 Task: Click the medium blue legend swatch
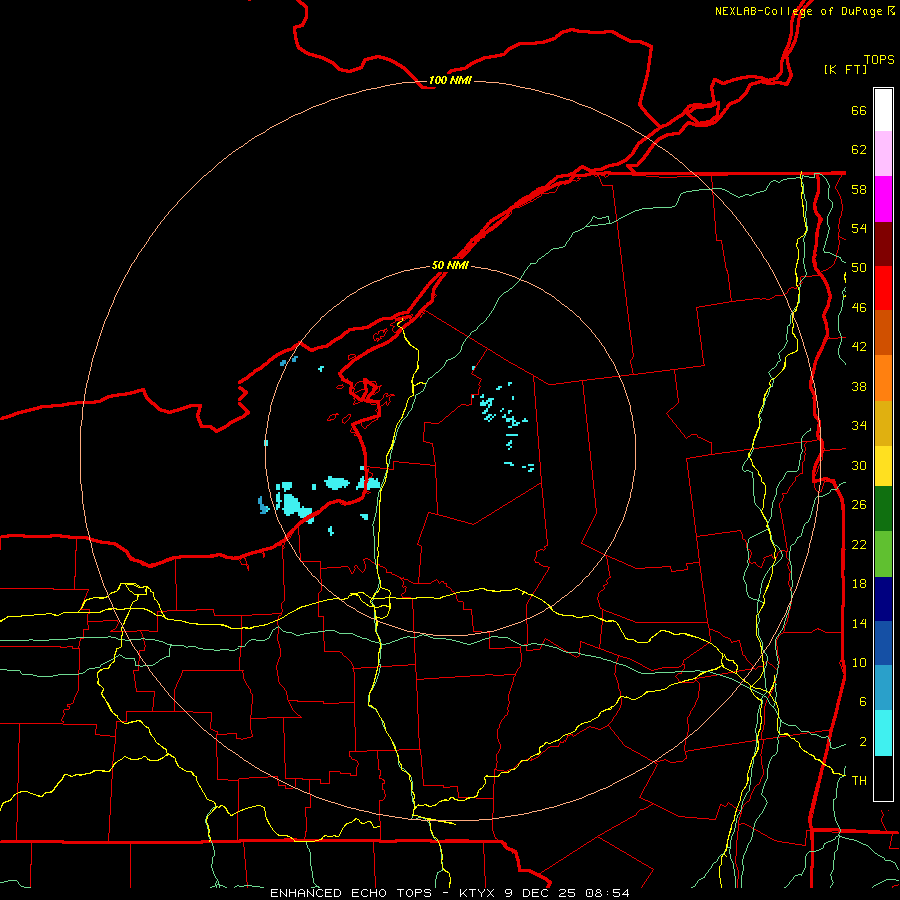pos(883,643)
